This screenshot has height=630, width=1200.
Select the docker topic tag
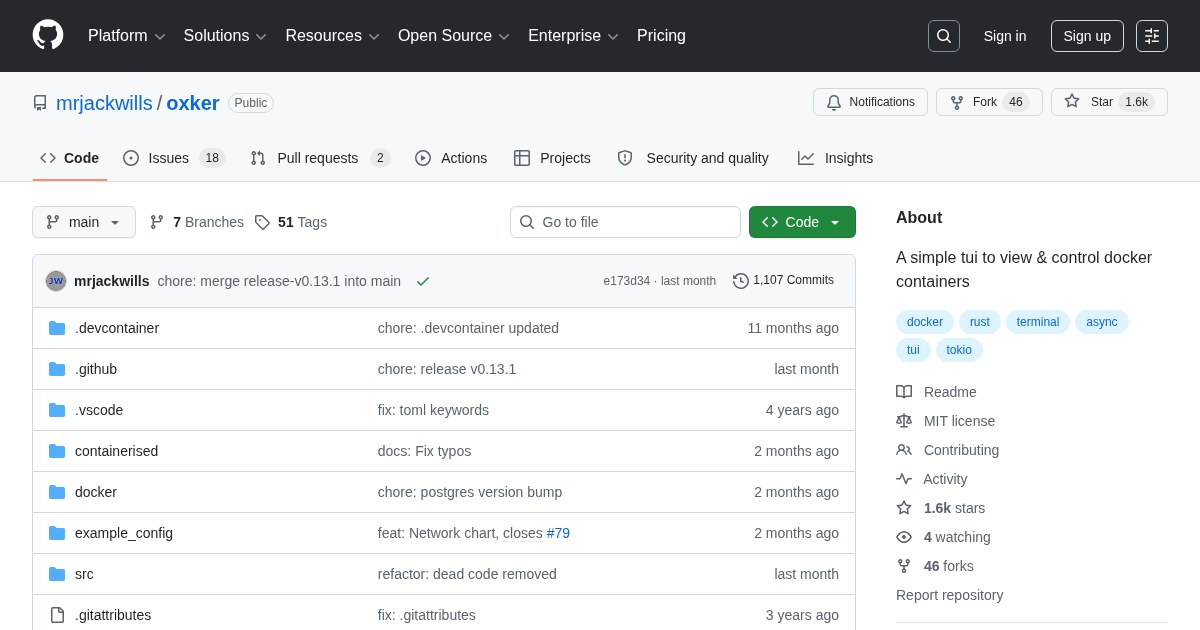pyautogui.click(x=925, y=322)
